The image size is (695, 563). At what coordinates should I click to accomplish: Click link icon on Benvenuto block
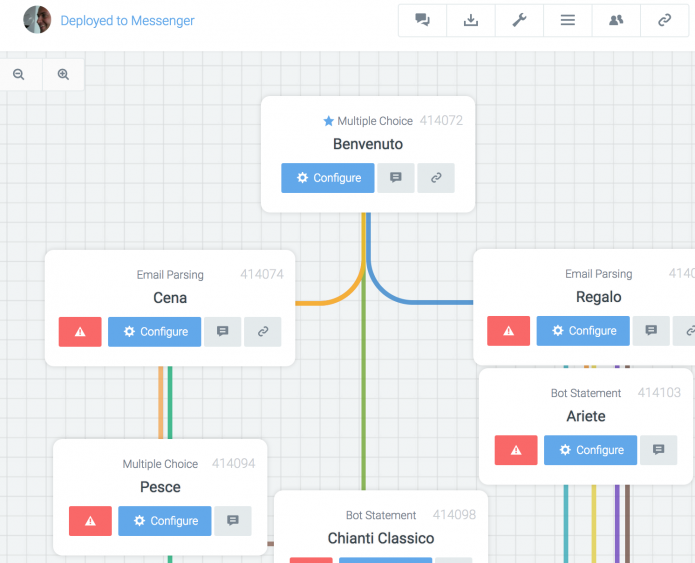coord(436,178)
